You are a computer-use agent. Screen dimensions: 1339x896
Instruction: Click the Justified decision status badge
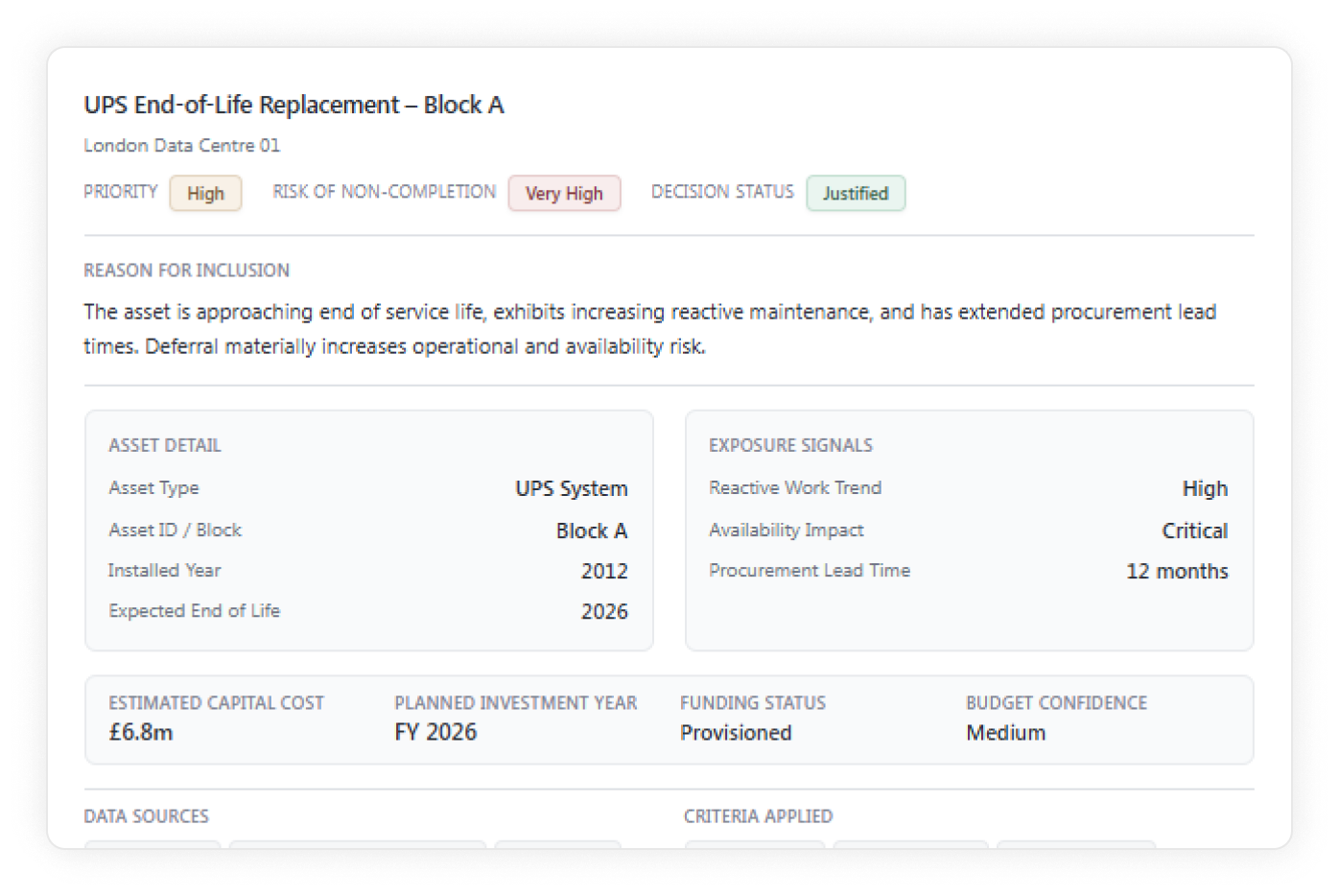pos(855,194)
